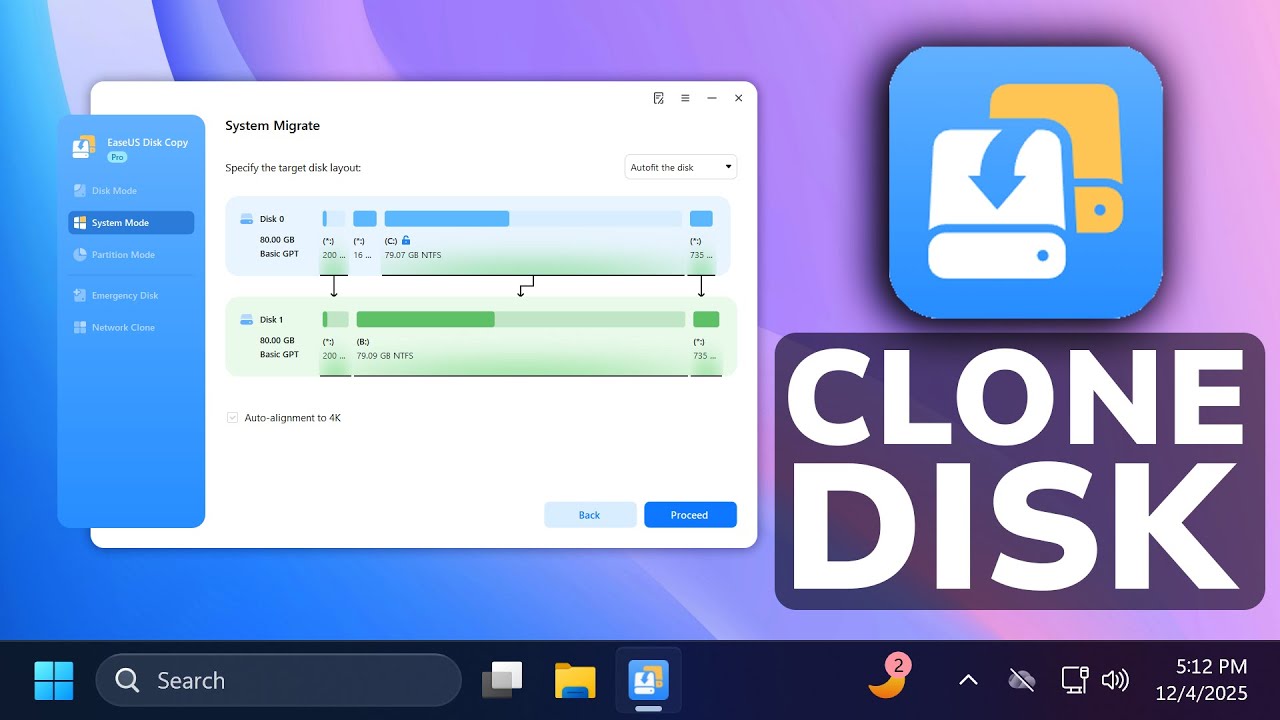Click '80.00 GB' under Disk 0

coord(277,240)
